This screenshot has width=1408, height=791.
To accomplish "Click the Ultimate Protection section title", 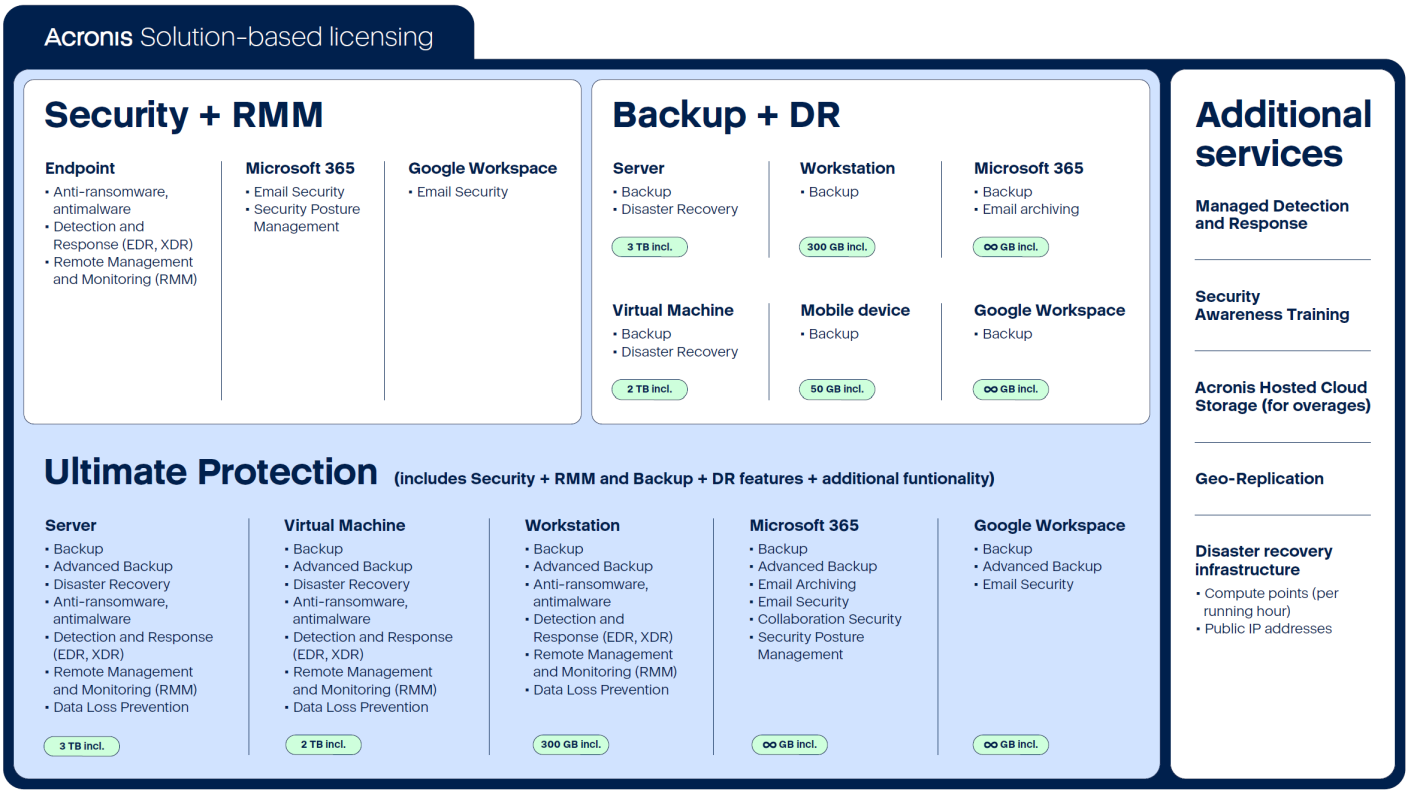I will tap(211, 472).
